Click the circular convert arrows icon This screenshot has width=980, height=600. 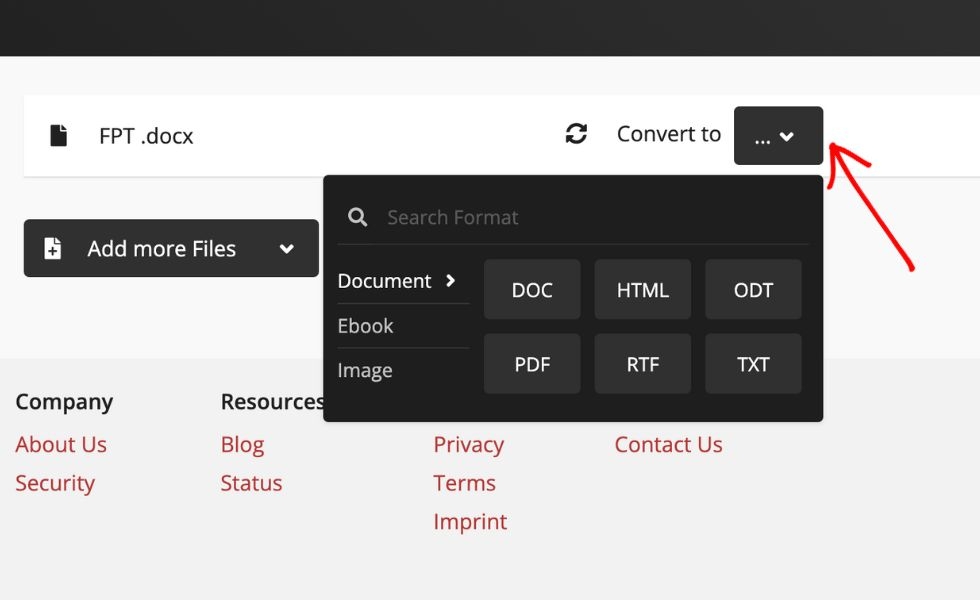[577, 132]
